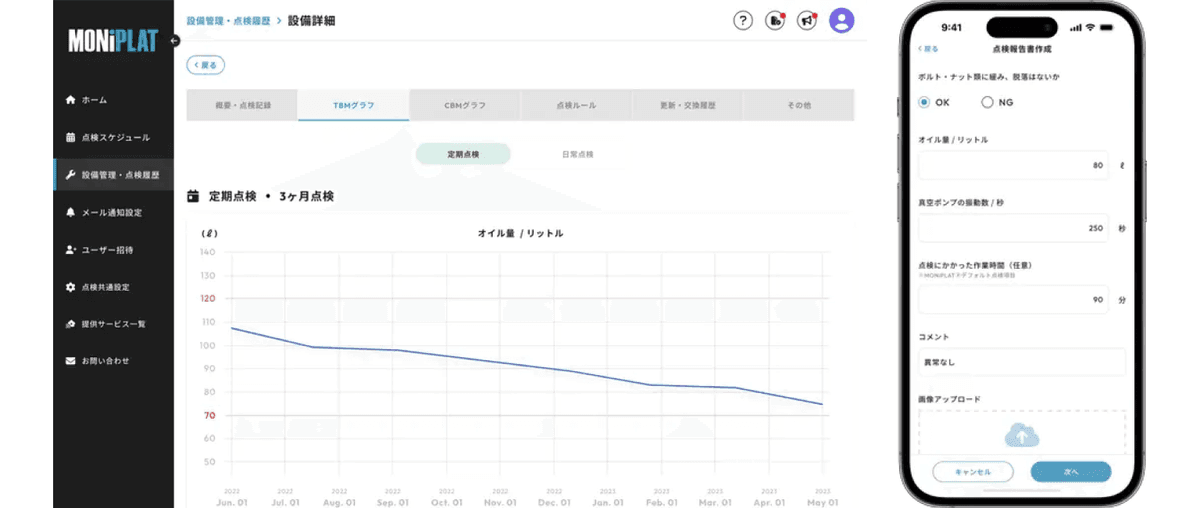Screen dimensions: 1200x508
Task: Open the document notifications icon
Action: point(775,21)
